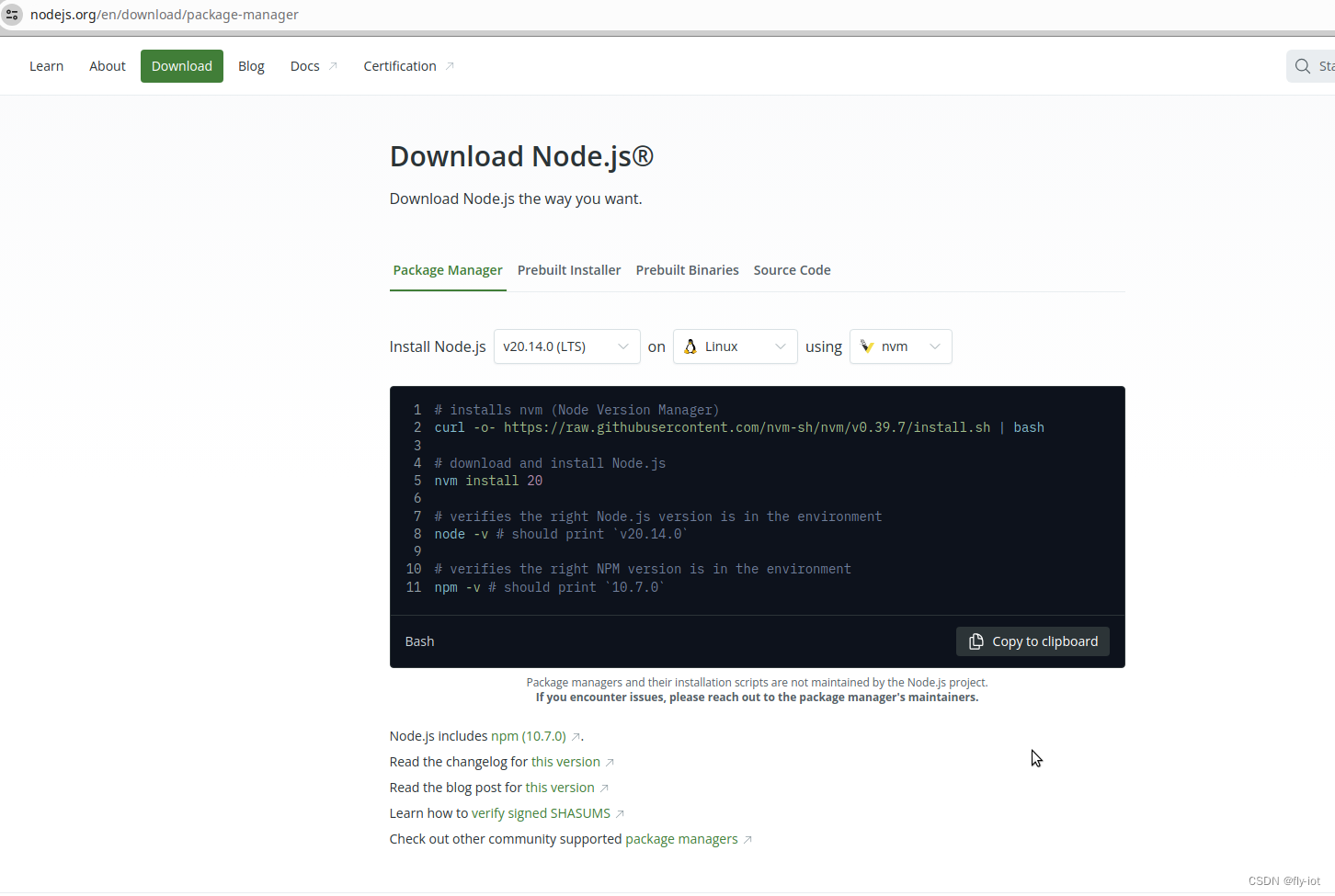Open the Node.js version dropdown v20.14.0 (LTS)
The height and width of the screenshot is (896, 1335).
point(566,346)
